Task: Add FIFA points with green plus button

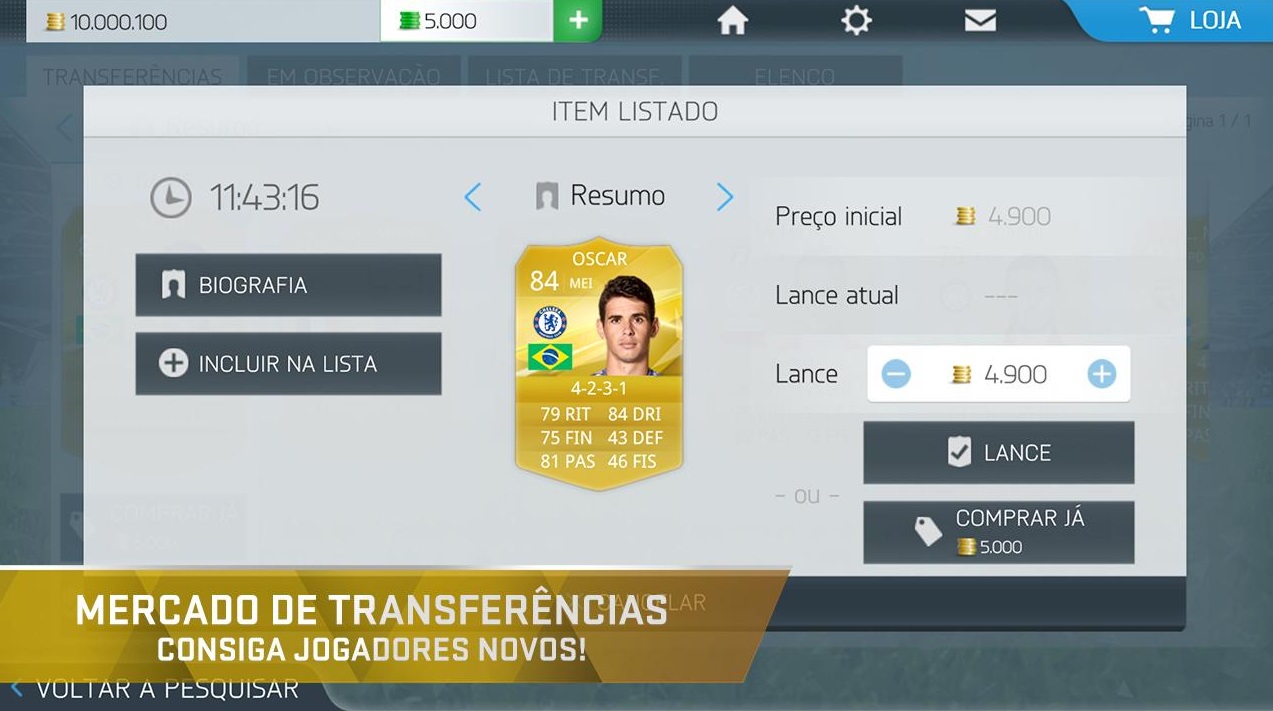Action: pos(577,21)
